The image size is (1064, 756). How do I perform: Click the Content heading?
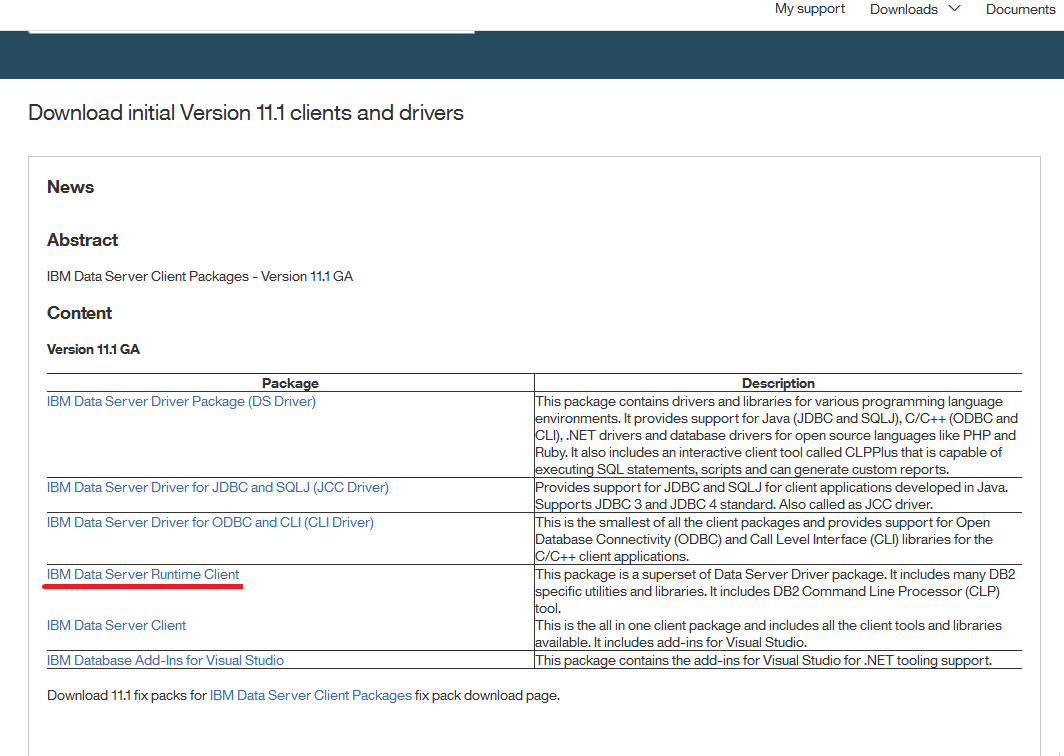79,313
